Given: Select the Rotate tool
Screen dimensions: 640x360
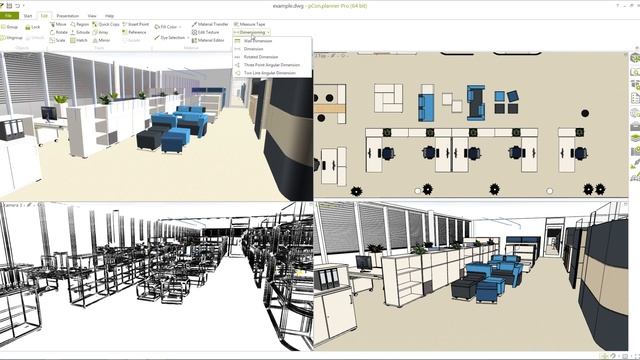Looking at the screenshot, I should click(59, 32).
